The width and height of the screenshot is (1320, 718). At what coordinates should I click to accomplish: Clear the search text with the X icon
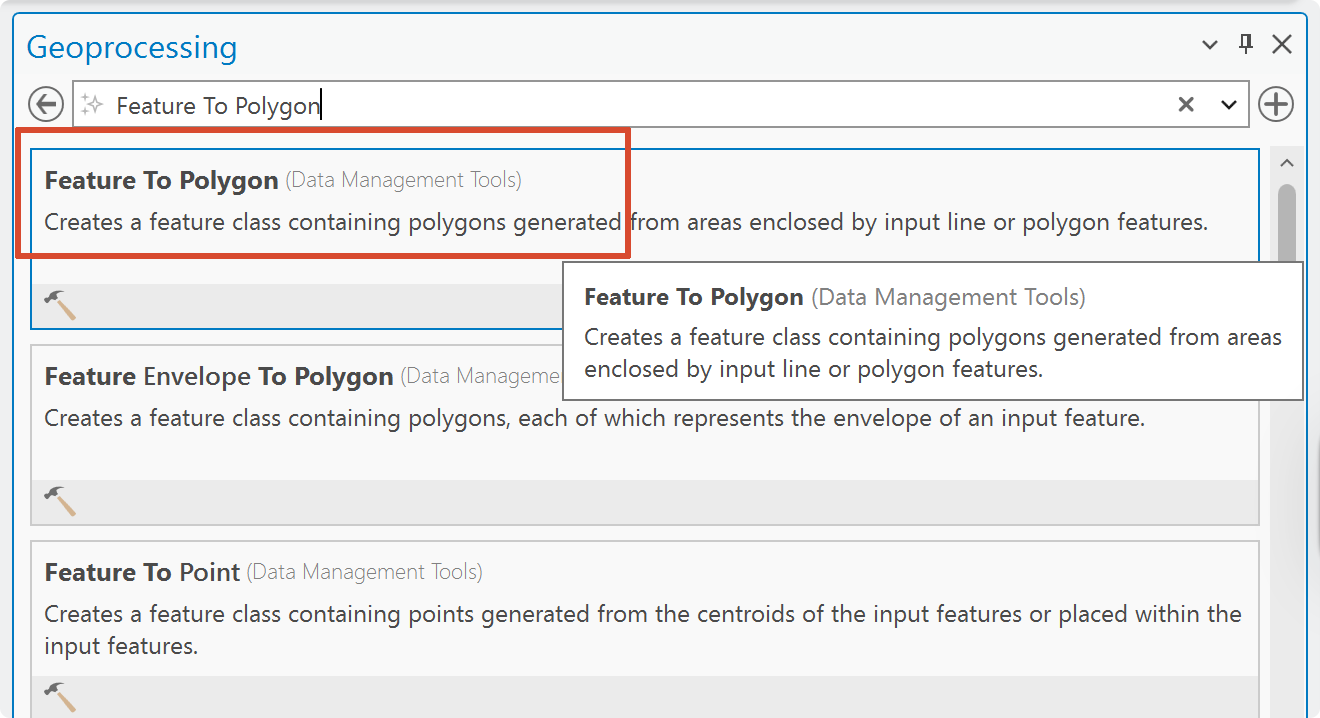pyautogui.click(x=1186, y=104)
